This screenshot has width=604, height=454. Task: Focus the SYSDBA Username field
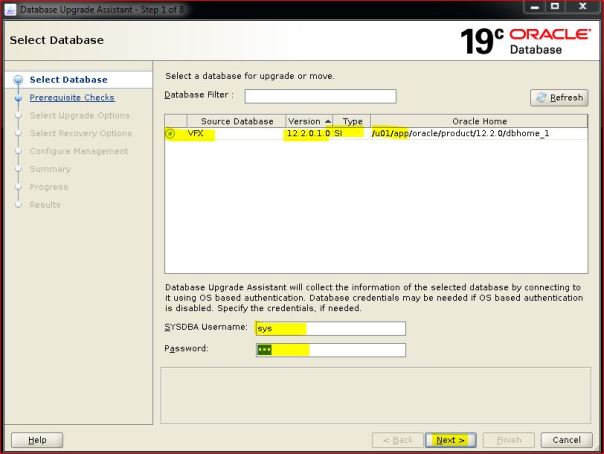tap(330, 328)
